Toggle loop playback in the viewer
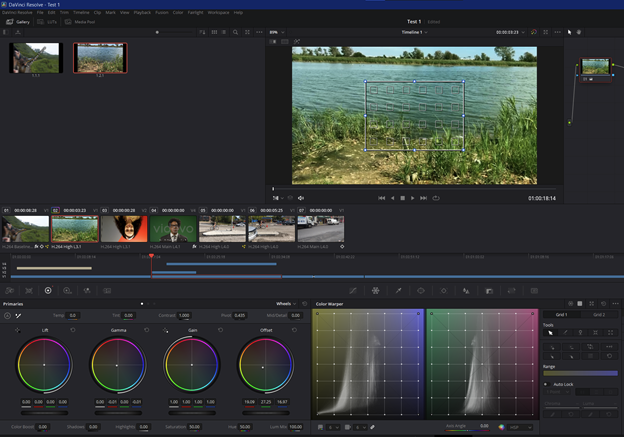 coord(436,198)
